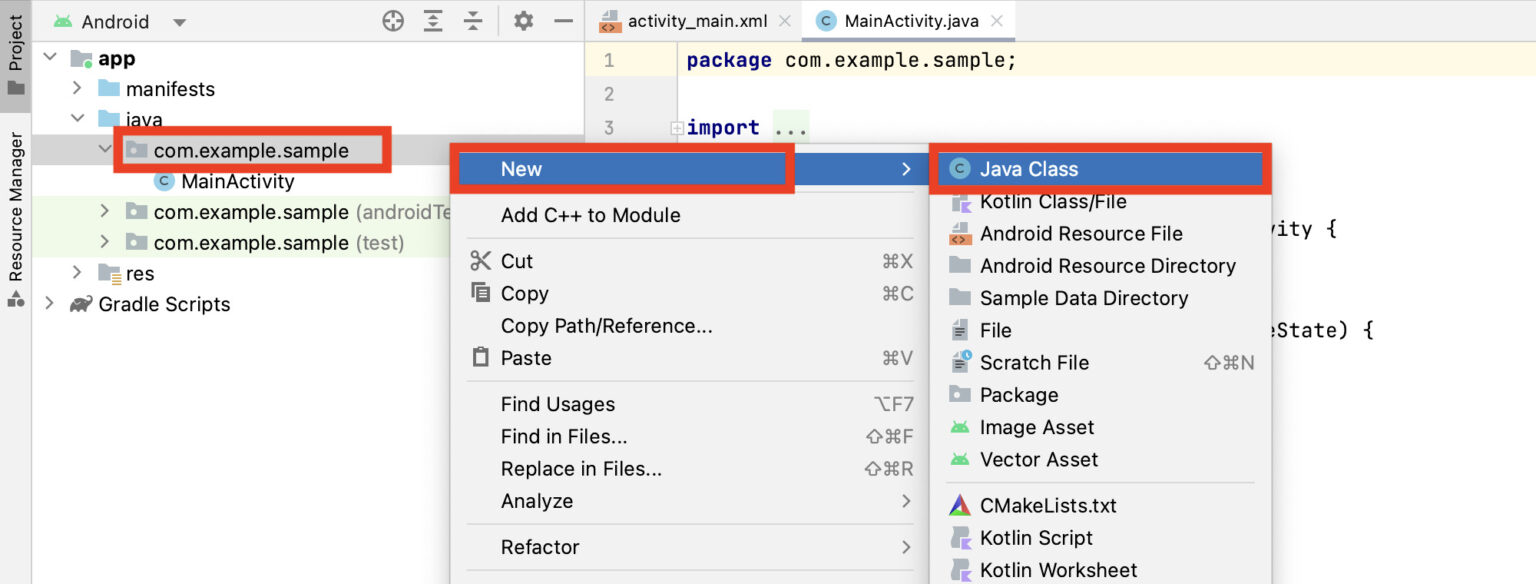
Task: Close the MainActivity.java tab
Action: coord(997,21)
